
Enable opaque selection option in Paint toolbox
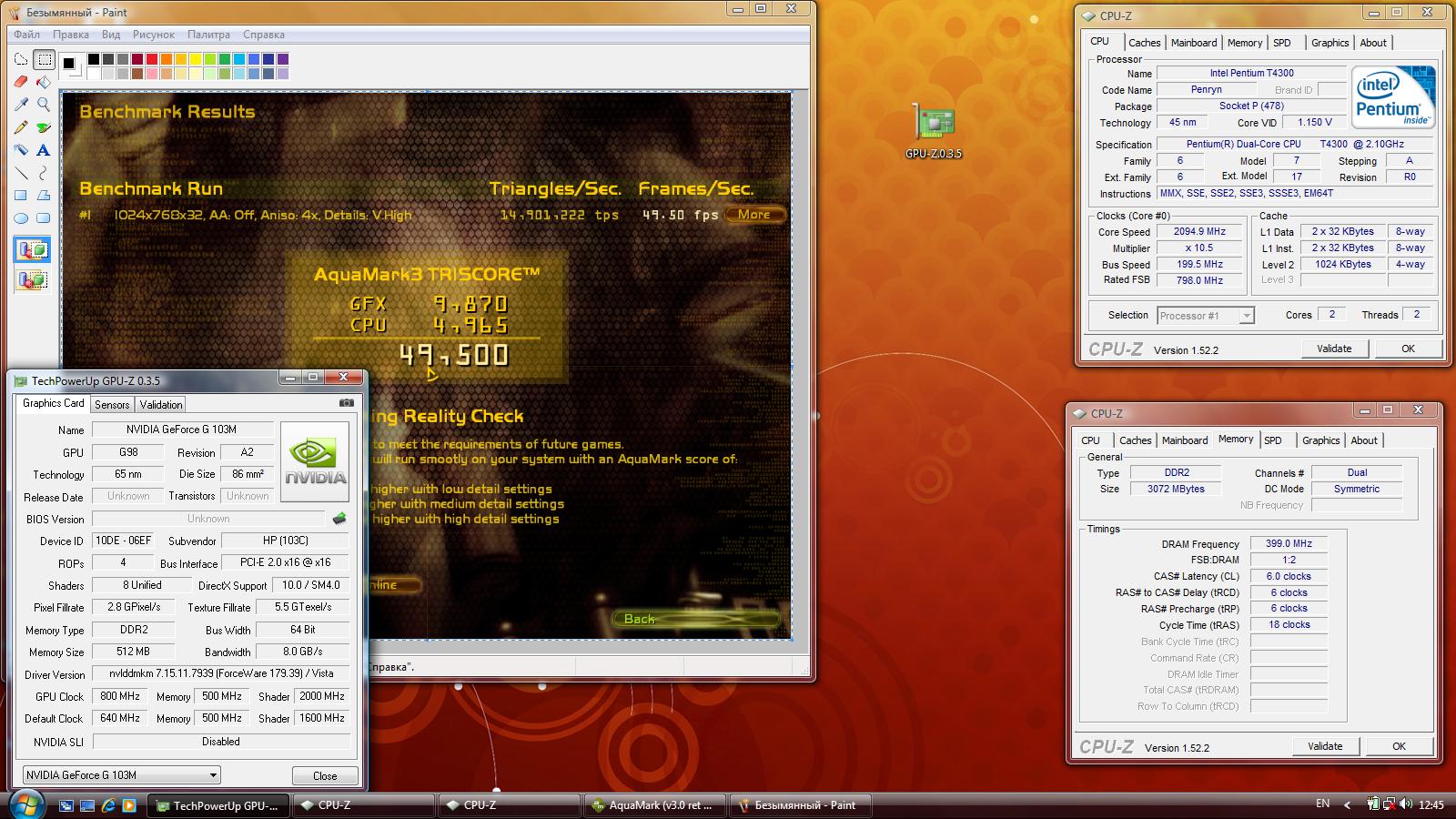(x=32, y=250)
